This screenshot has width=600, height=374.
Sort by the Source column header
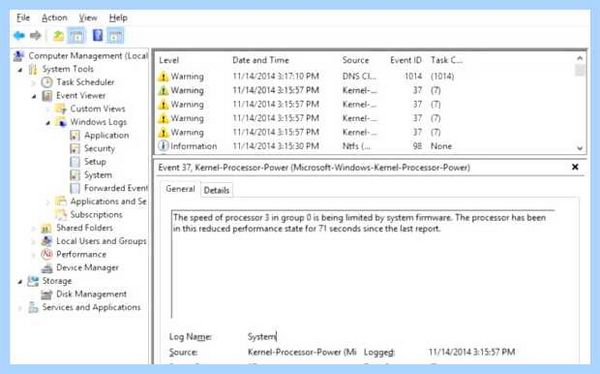pos(355,60)
